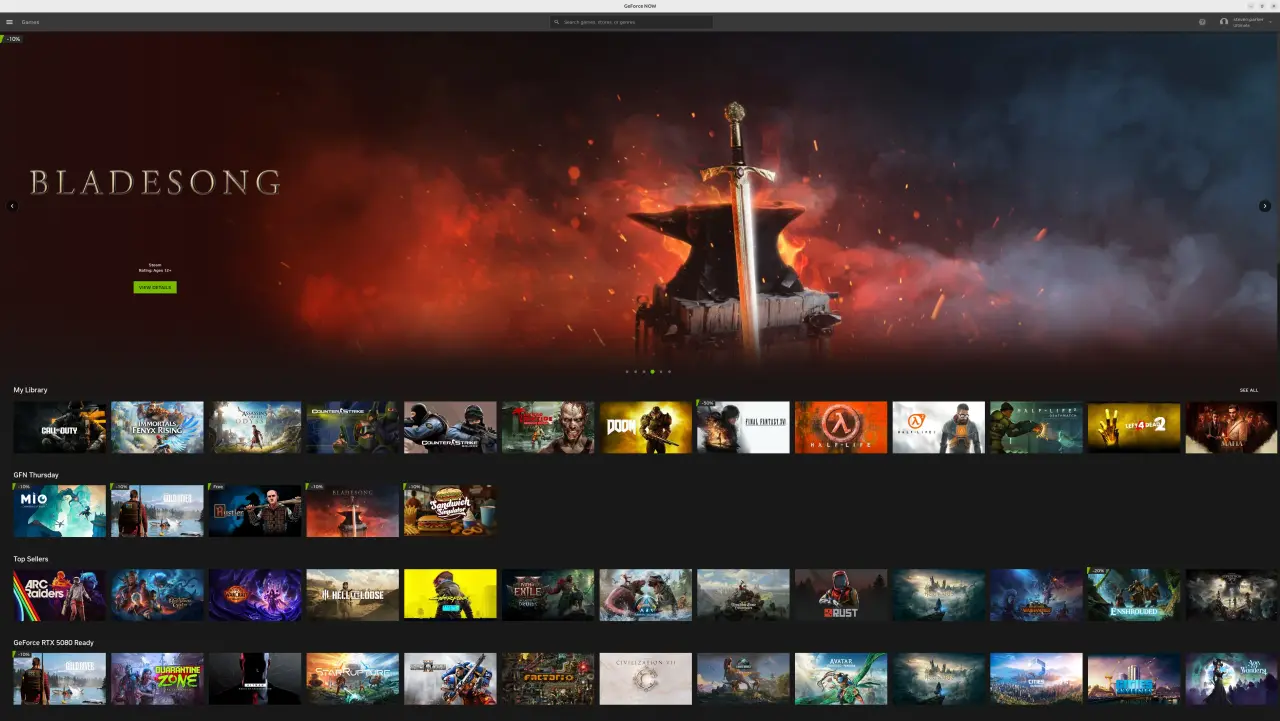Open the Mafia thumbnail in My Library

1232,427
